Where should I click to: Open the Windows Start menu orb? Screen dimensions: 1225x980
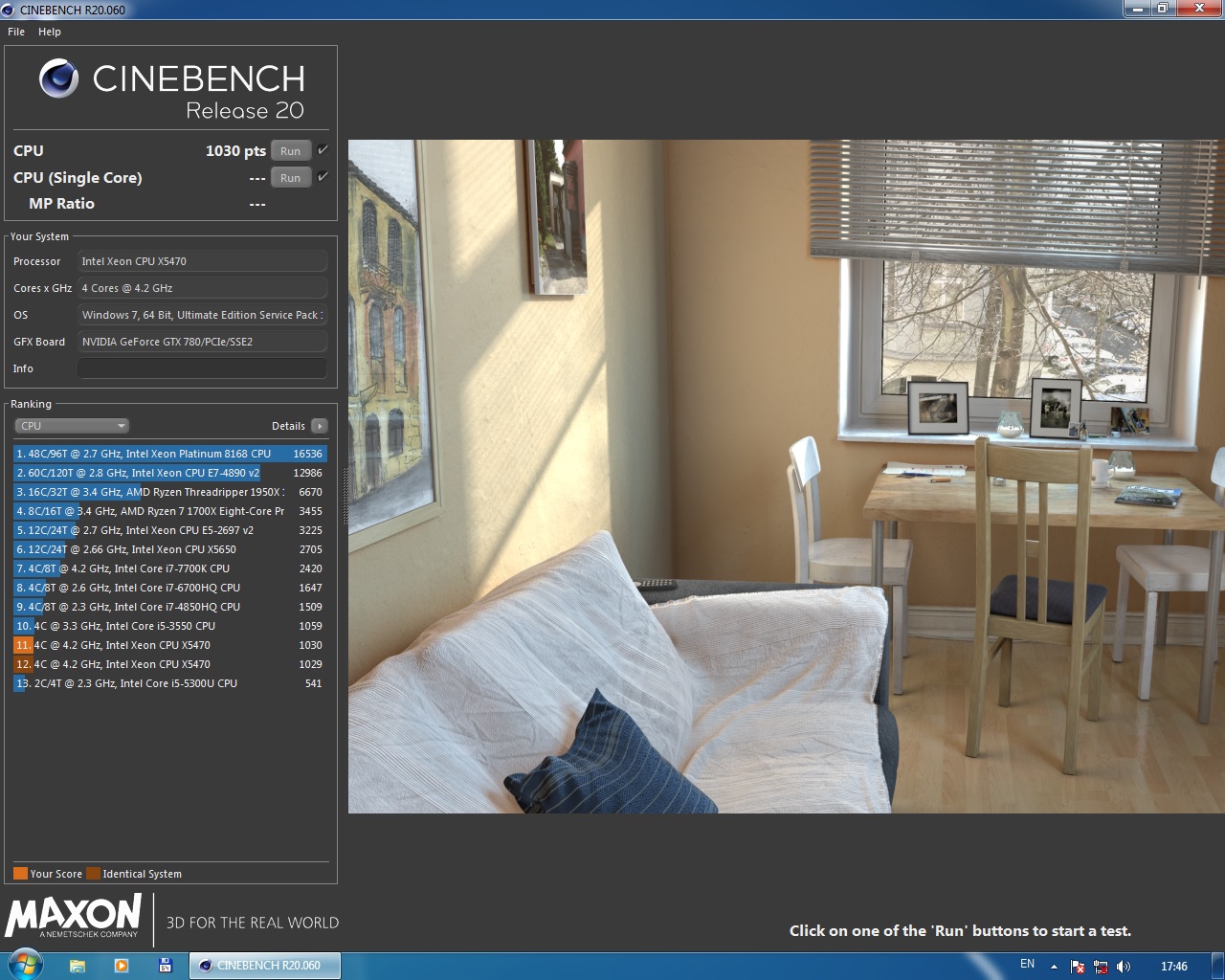tap(26, 965)
